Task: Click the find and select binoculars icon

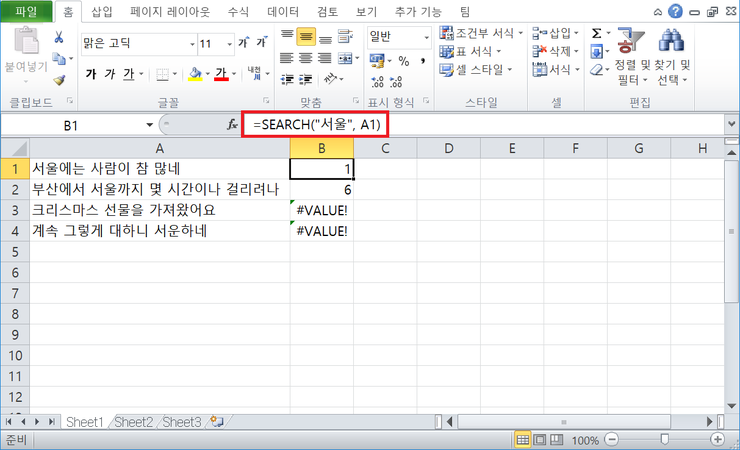Action: (x=670, y=44)
